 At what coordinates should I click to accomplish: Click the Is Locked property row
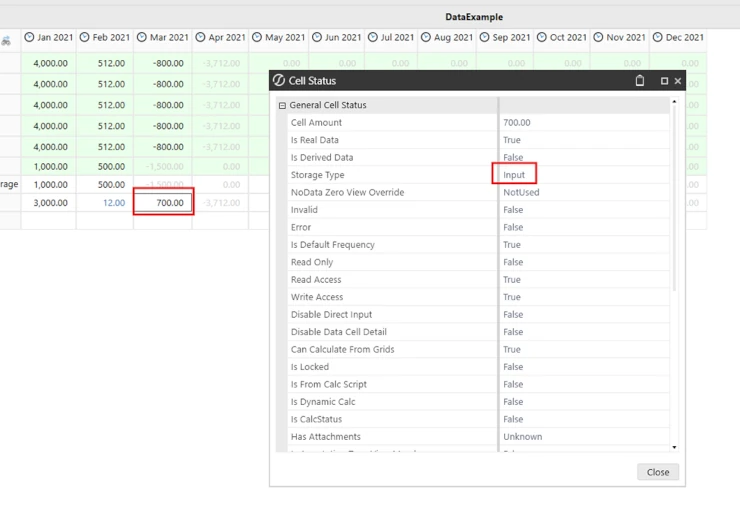pos(310,367)
